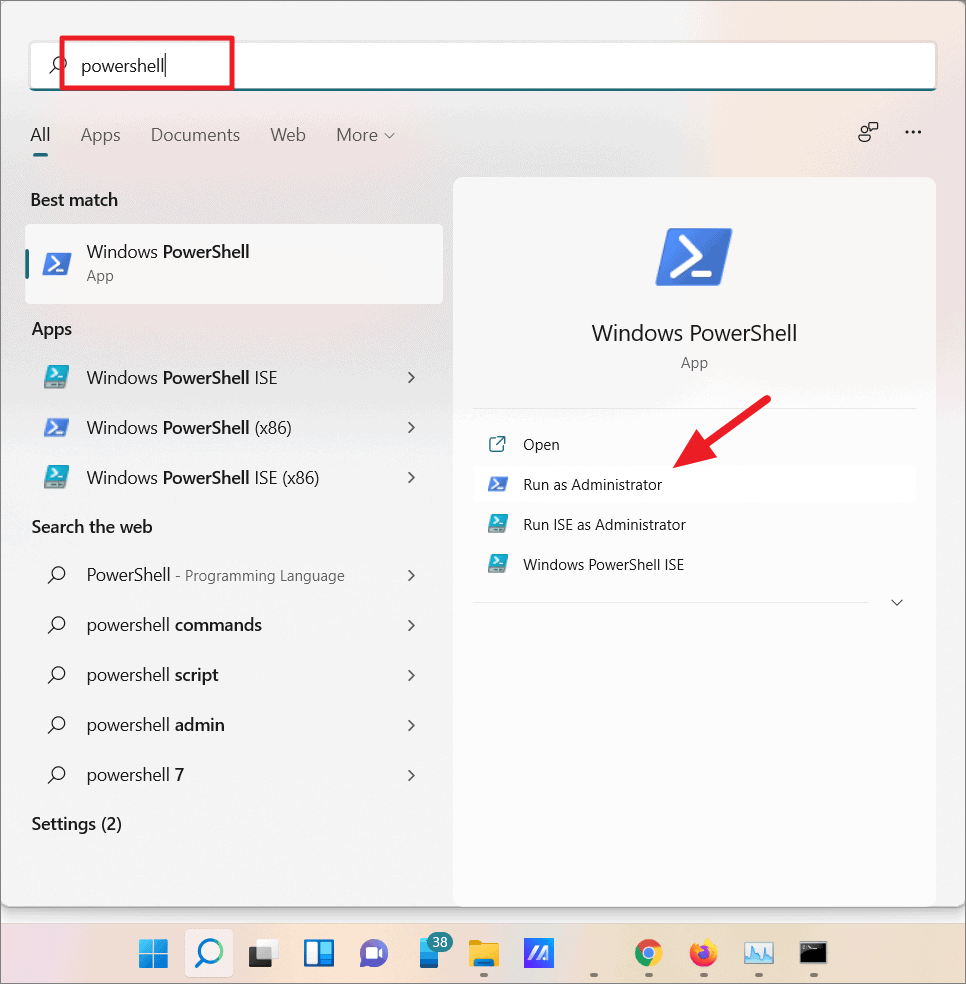Click Open to launch PowerShell

[x=542, y=444]
